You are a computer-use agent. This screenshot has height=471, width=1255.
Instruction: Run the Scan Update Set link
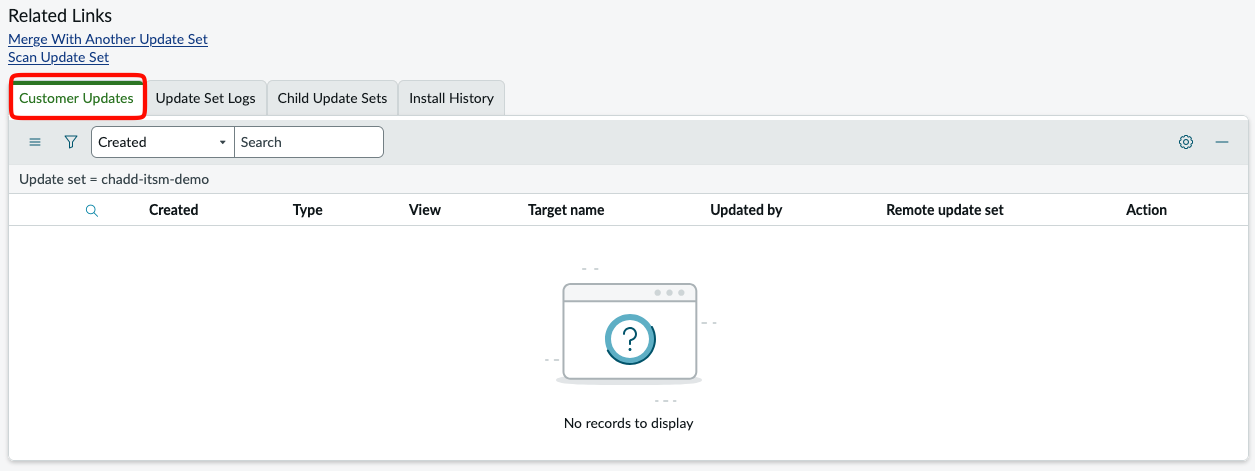pos(59,57)
